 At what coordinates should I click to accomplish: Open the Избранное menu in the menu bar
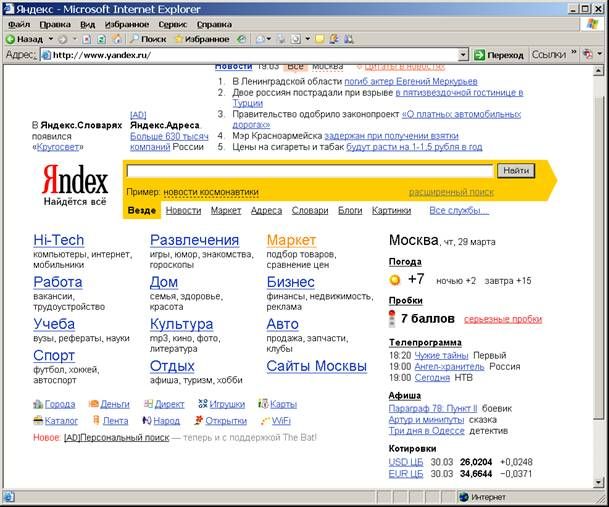point(127,24)
